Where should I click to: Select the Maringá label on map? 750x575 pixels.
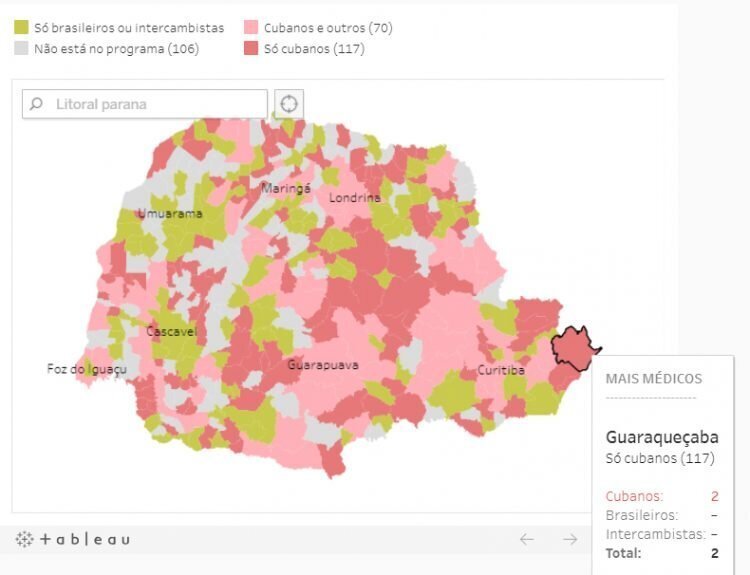click(286, 188)
